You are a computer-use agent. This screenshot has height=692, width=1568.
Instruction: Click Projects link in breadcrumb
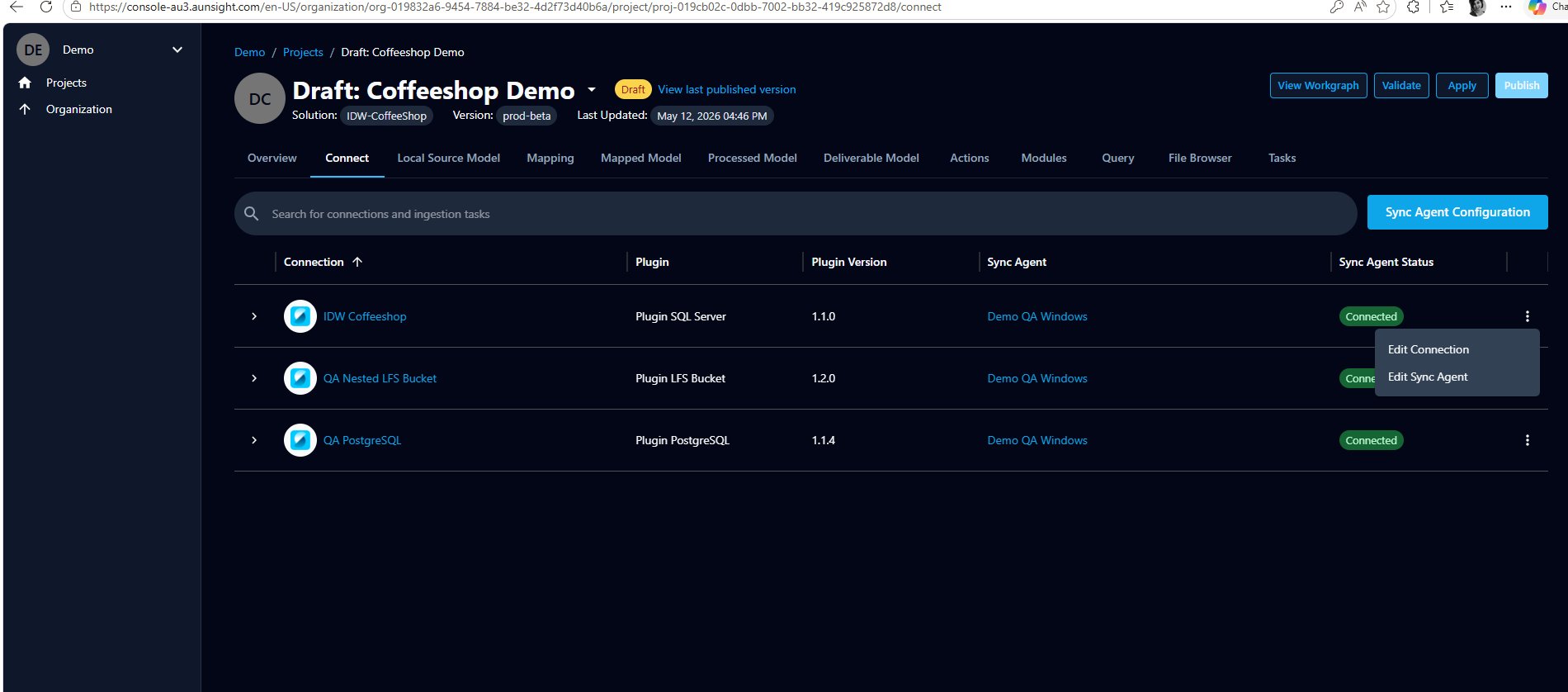303,52
